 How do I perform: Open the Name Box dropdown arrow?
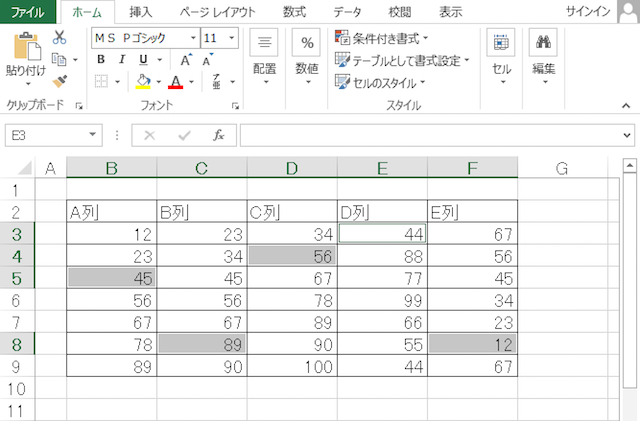click(x=93, y=135)
